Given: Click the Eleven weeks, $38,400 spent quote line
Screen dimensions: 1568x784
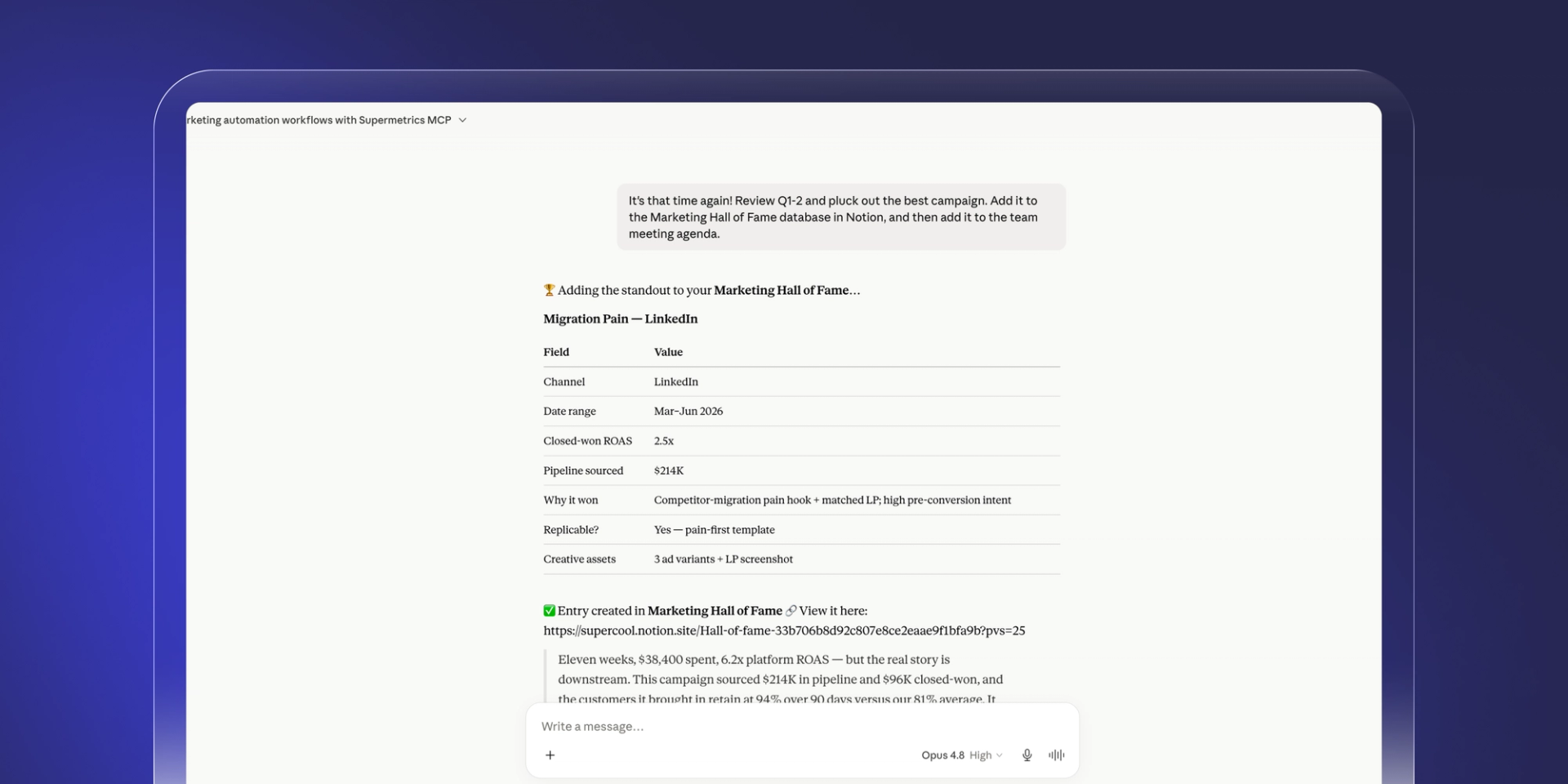Looking at the screenshot, I should [x=754, y=660].
